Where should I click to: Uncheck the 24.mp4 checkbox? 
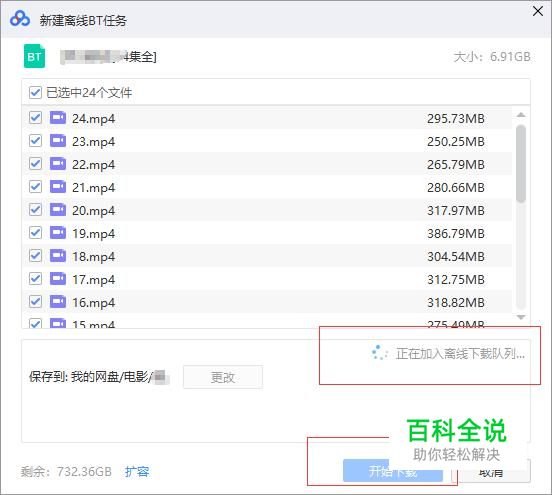(x=35, y=118)
